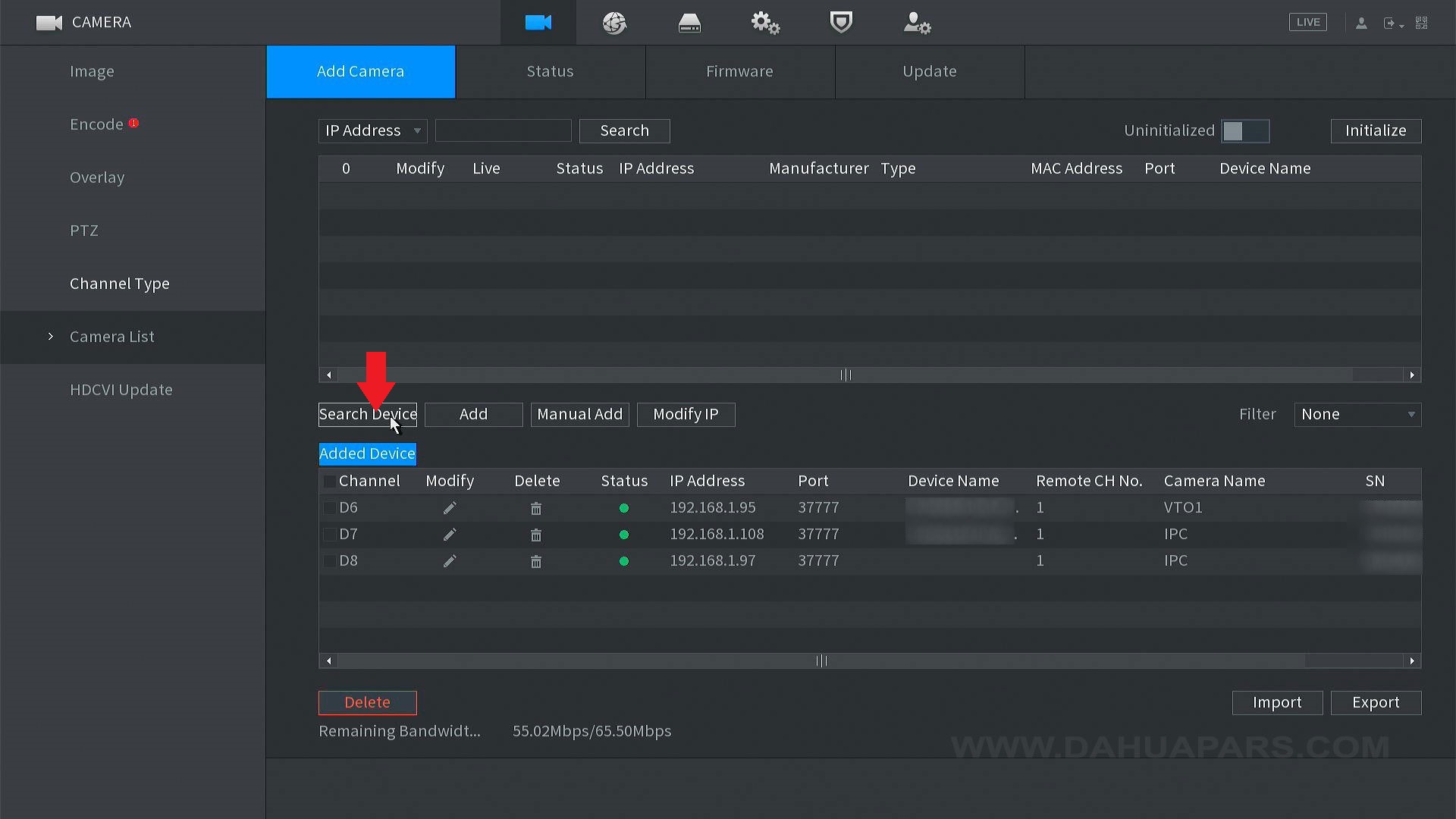Image resolution: width=1456 pixels, height=819 pixels.
Task: Click the Export button
Action: click(x=1376, y=702)
